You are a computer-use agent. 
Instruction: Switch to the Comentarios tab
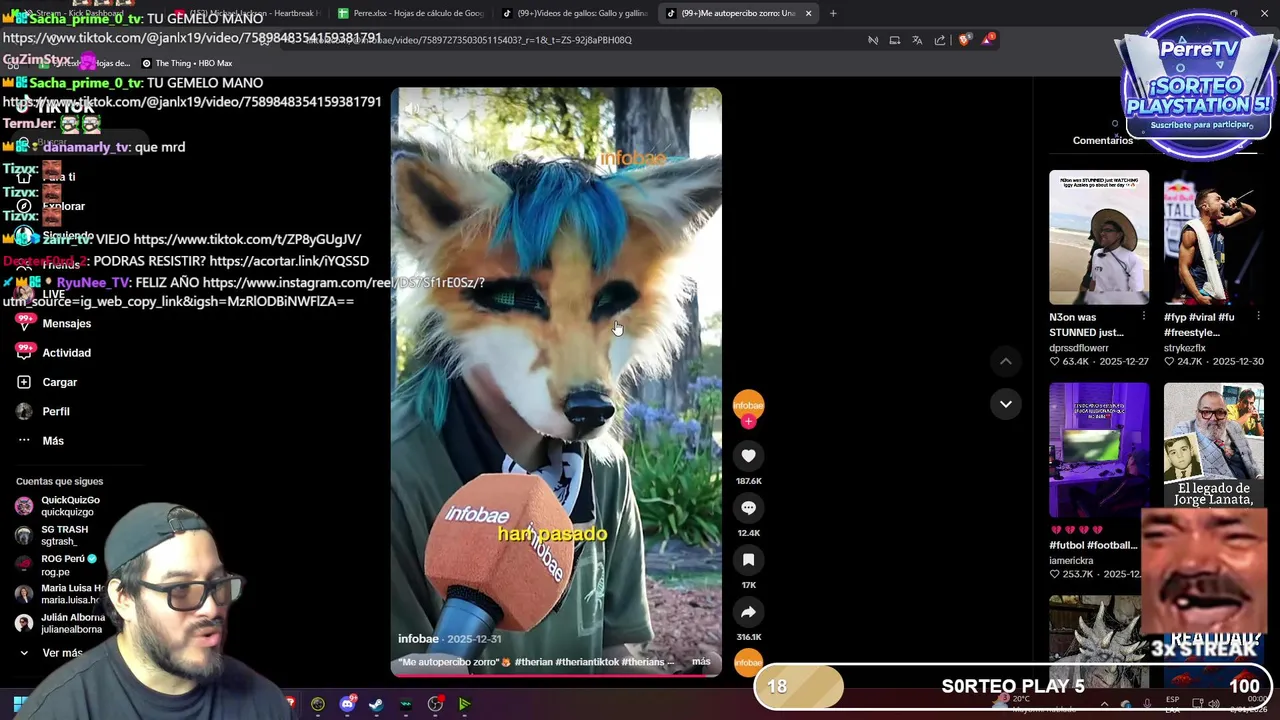click(1102, 141)
